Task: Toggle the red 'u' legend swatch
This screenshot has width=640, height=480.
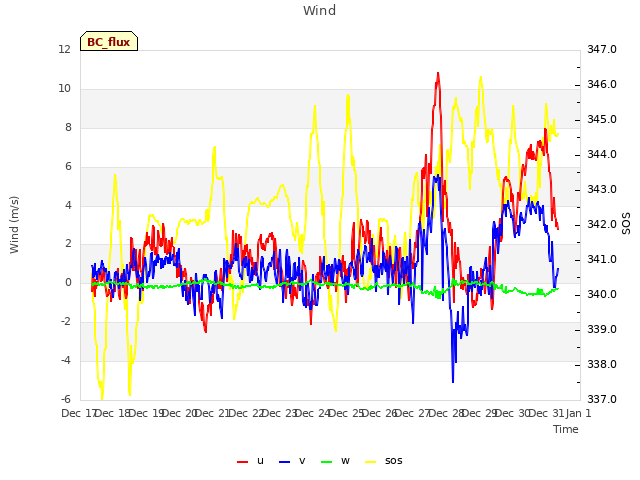Action: tap(242, 462)
